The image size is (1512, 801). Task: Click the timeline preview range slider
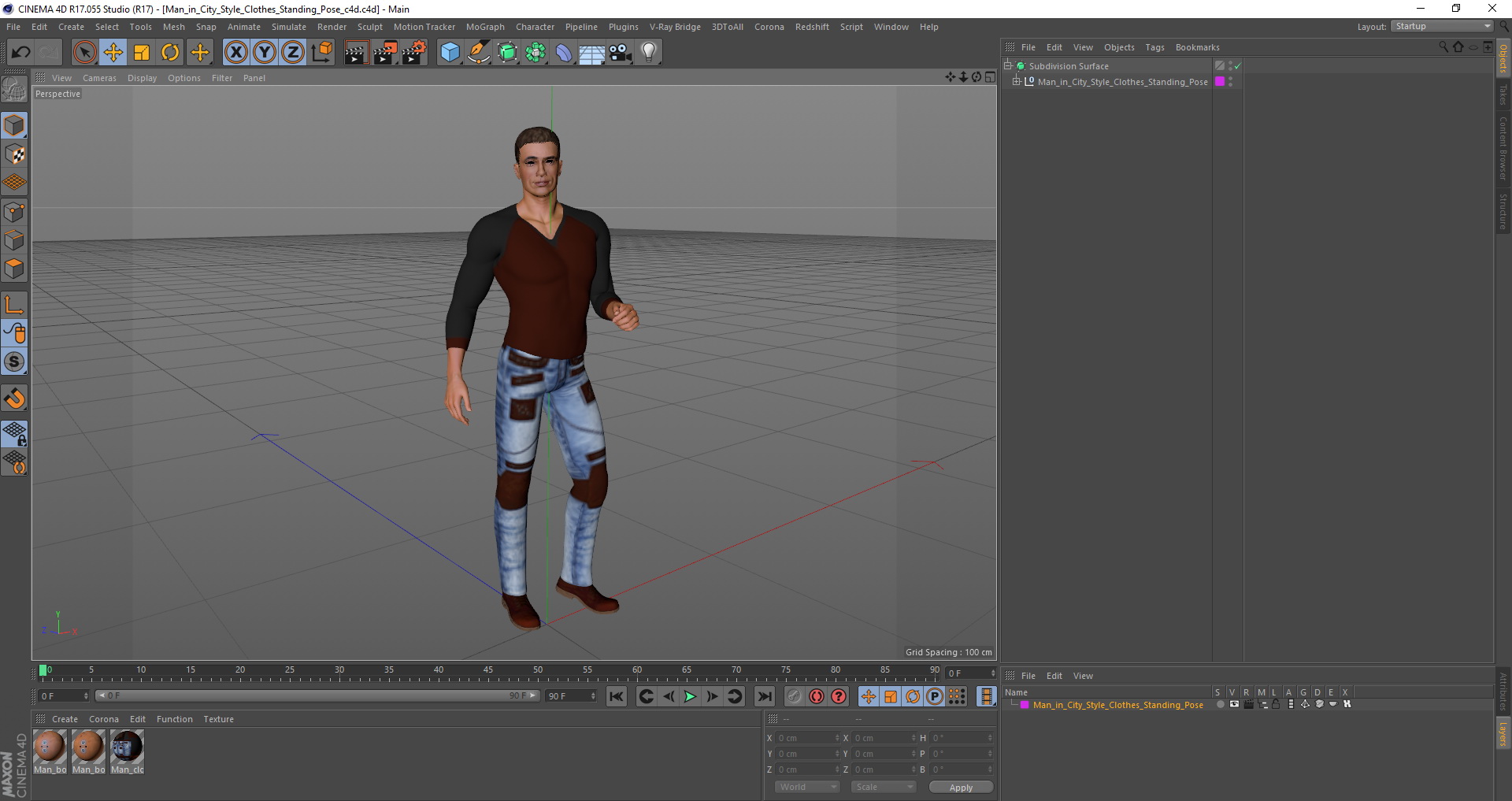[x=317, y=695]
